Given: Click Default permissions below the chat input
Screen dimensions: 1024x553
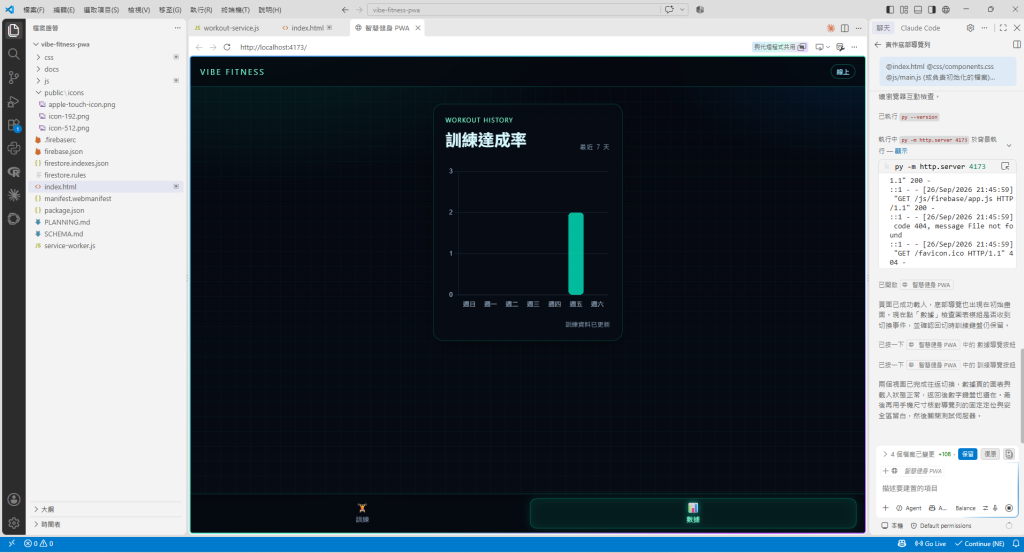Looking at the screenshot, I should point(940,526).
